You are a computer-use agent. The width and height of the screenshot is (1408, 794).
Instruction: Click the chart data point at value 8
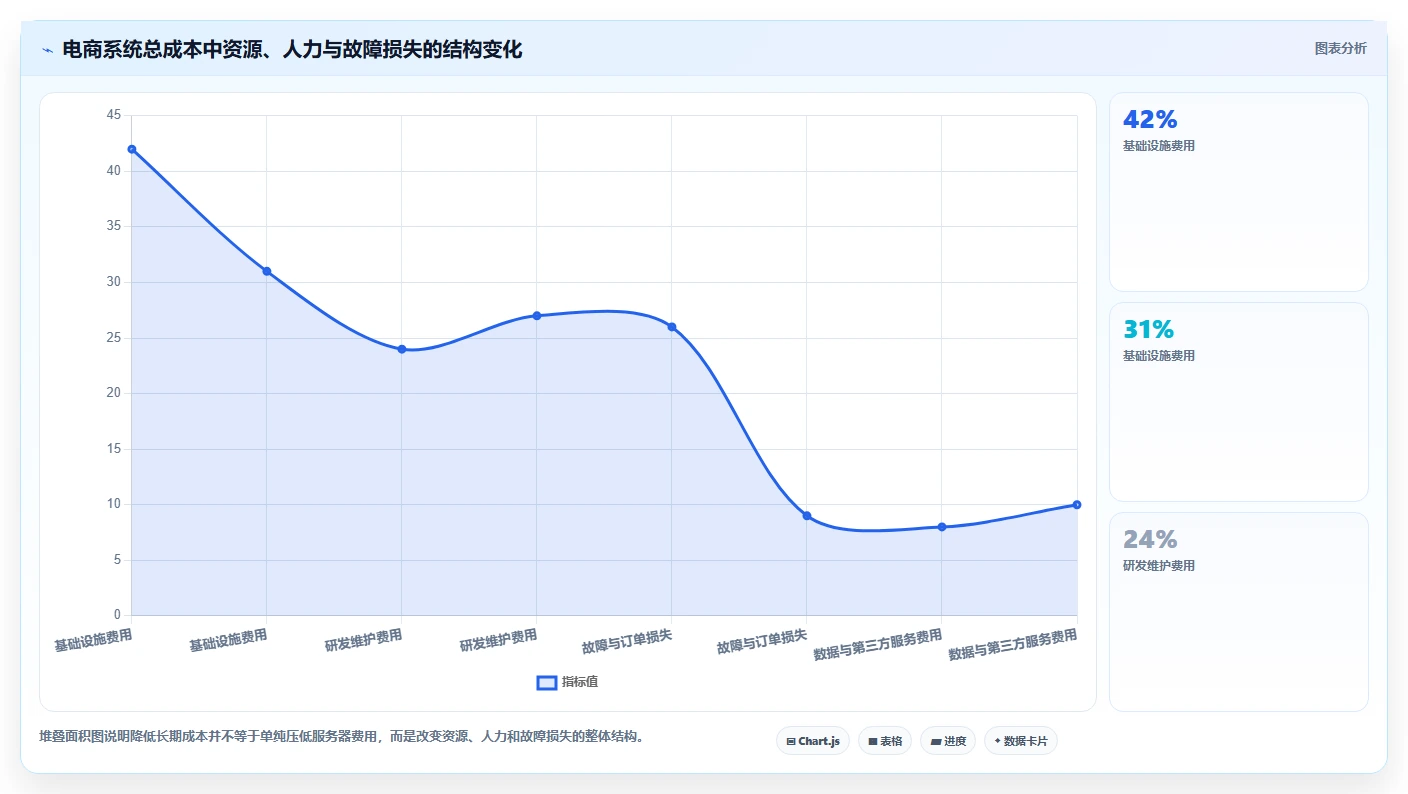942,527
